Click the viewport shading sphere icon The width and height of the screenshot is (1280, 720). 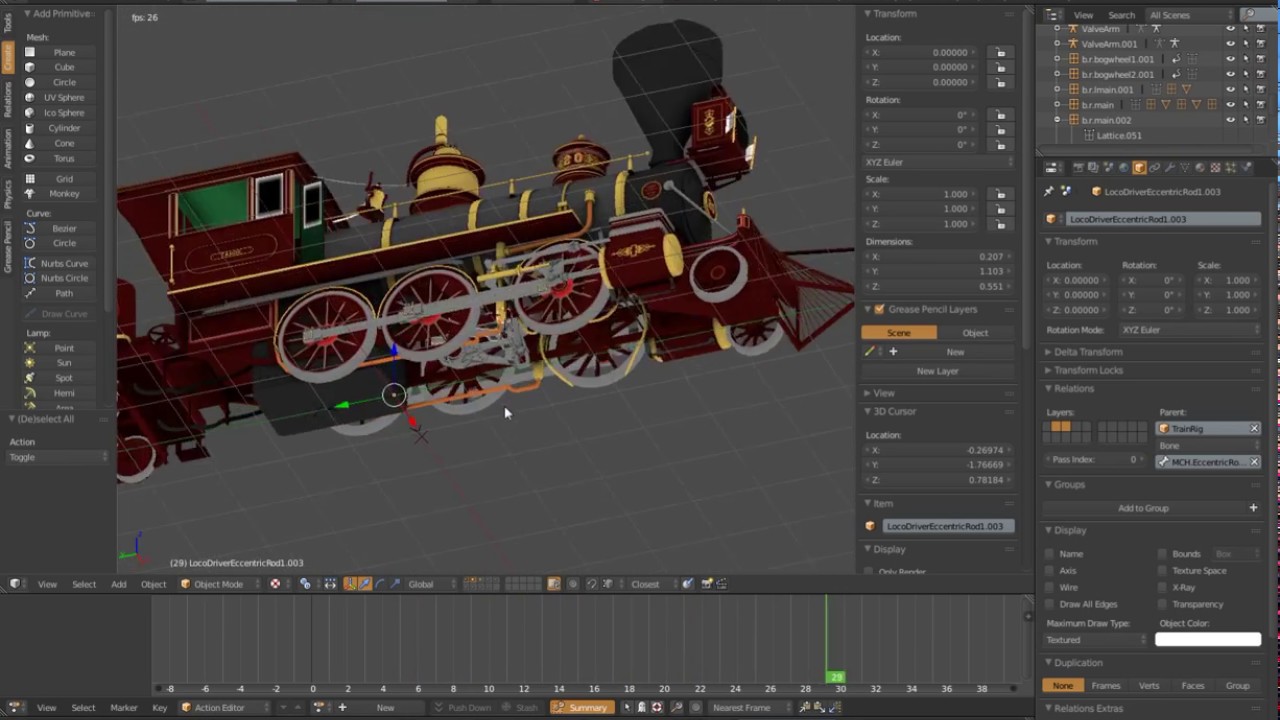tap(275, 584)
